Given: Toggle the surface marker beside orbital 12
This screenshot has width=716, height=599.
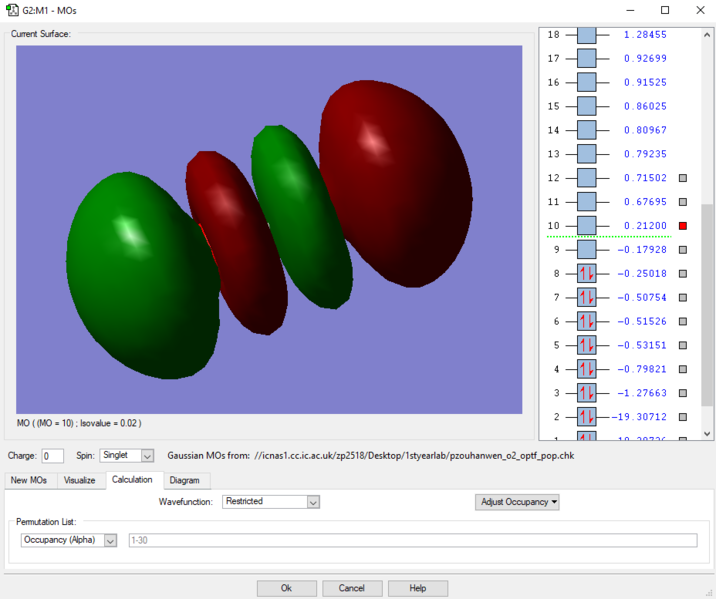Looking at the screenshot, I should tap(683, 178).
